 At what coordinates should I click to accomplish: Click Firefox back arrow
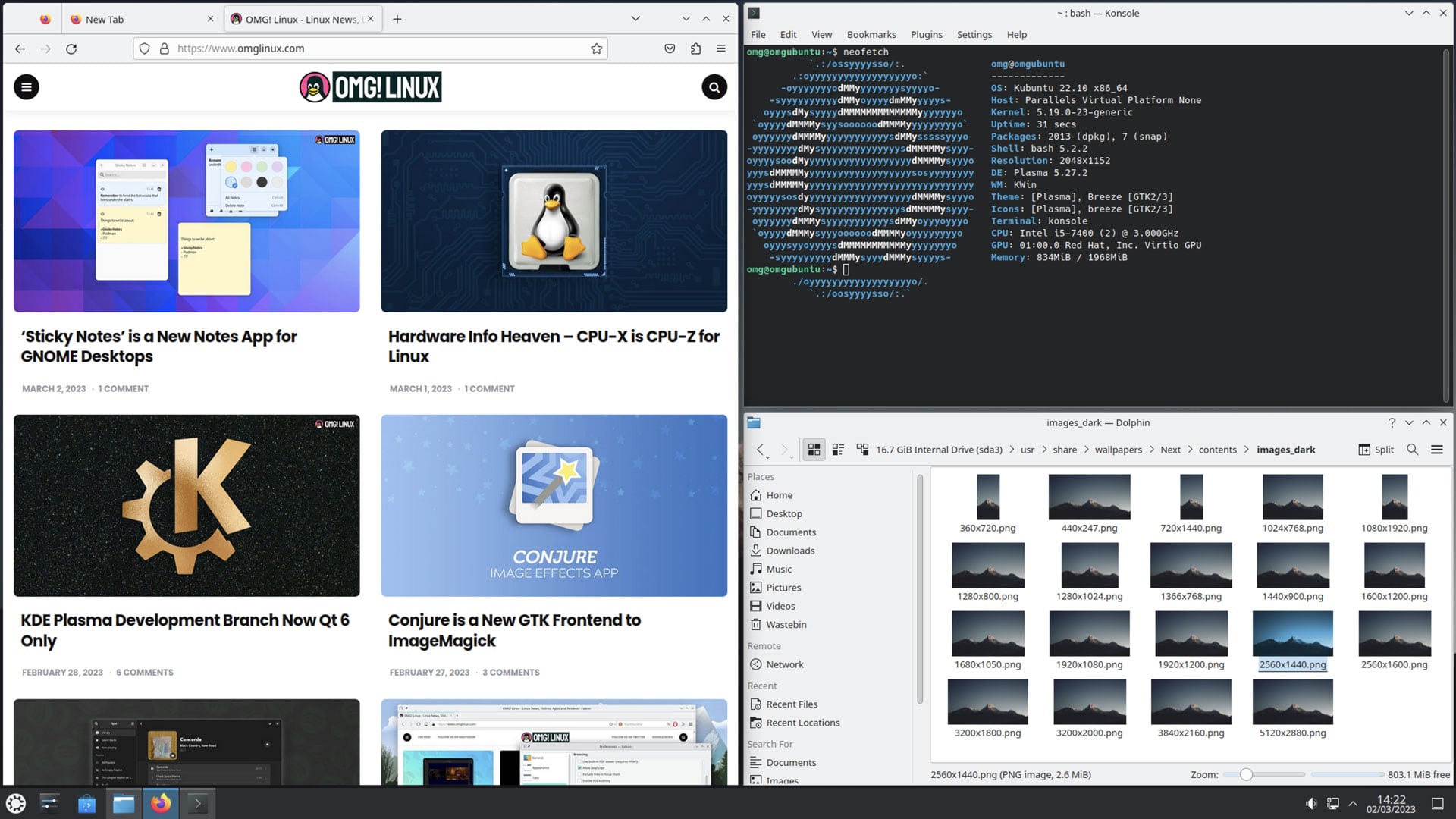(x=20, y=49)
